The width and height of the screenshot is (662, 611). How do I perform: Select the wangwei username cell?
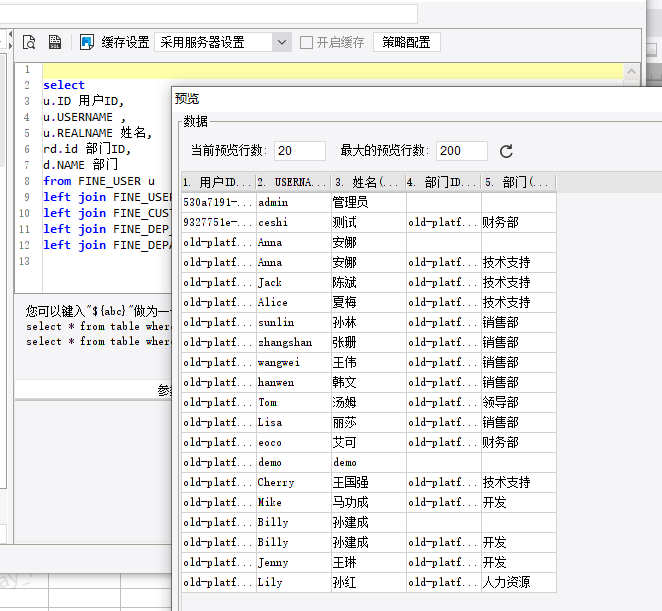(293, 362)
